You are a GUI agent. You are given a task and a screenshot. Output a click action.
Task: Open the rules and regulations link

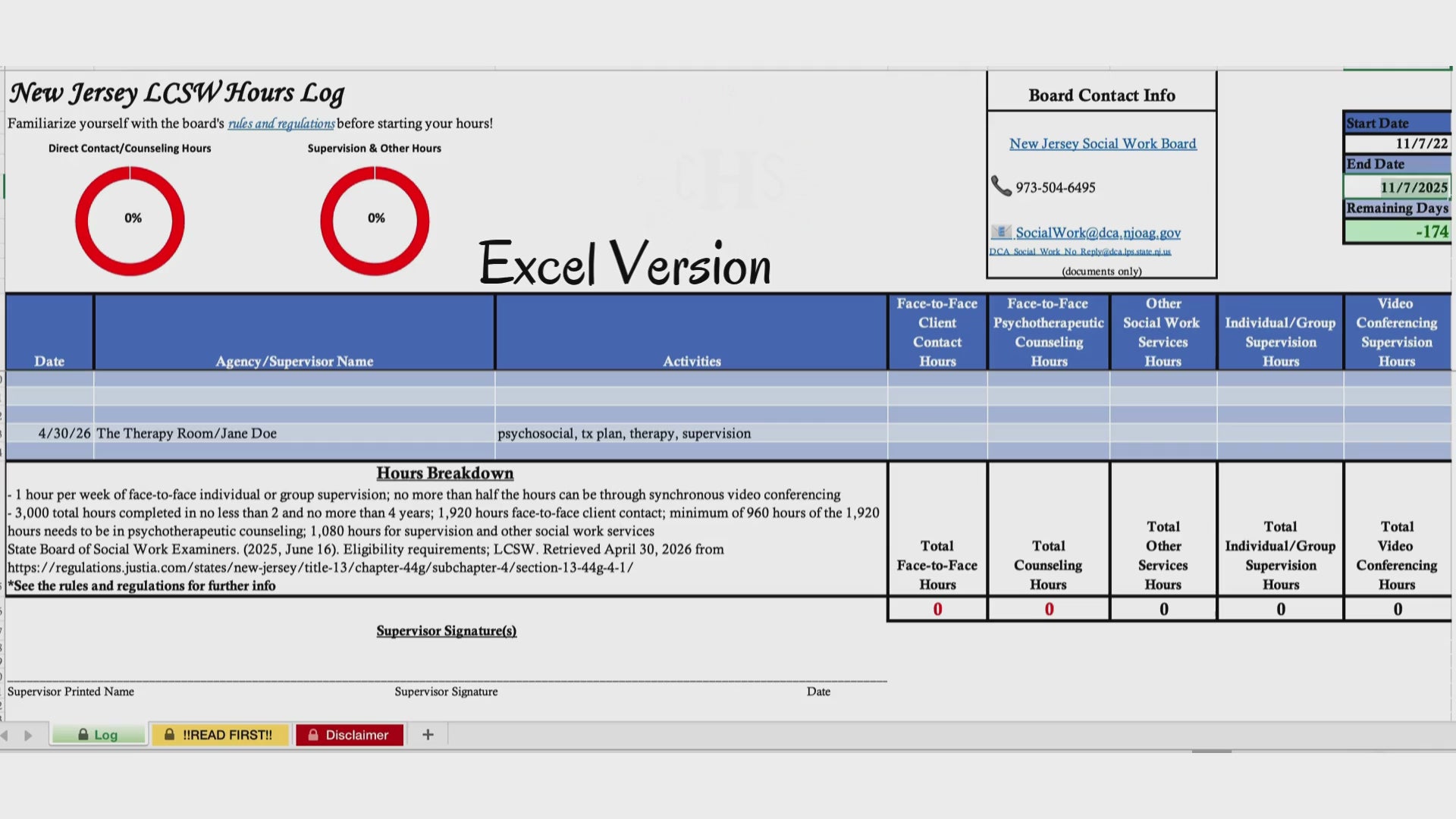pyautogui.click(x=281, y=124)
